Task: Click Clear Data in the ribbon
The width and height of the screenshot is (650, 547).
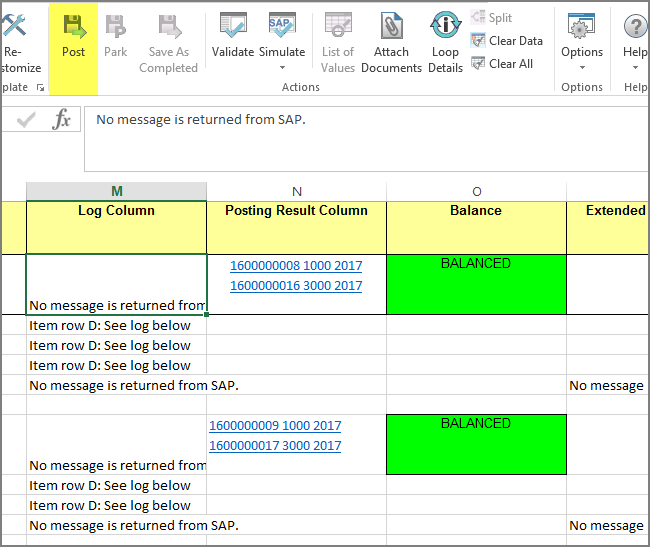Action: 507,41
